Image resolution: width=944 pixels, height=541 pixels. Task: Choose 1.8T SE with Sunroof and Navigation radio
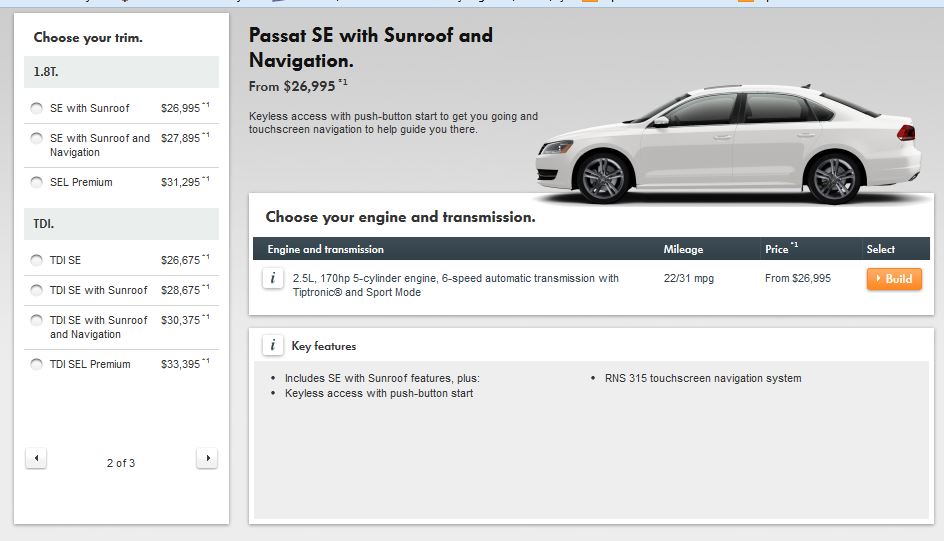tap(37, 138)
